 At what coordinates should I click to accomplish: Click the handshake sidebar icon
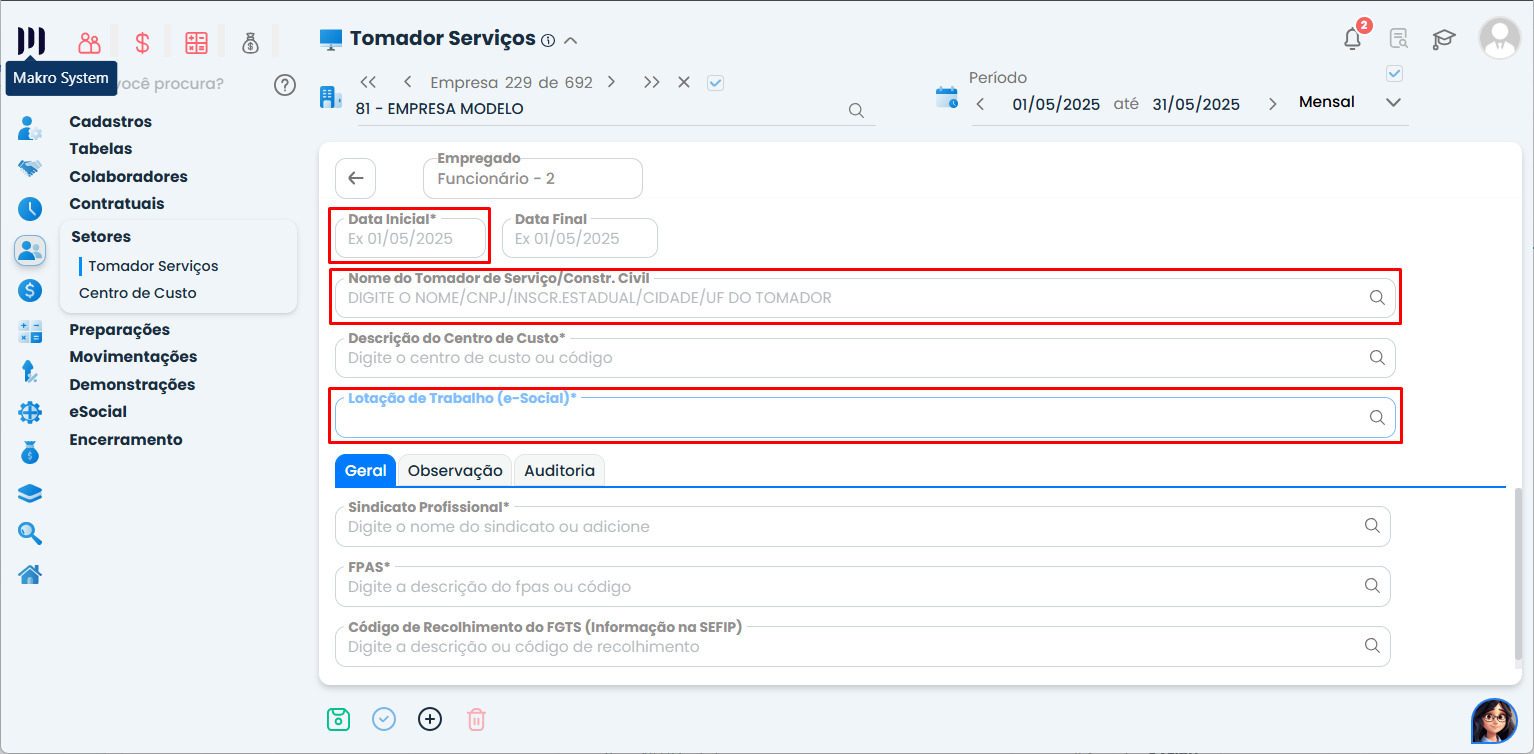[30, 168]
